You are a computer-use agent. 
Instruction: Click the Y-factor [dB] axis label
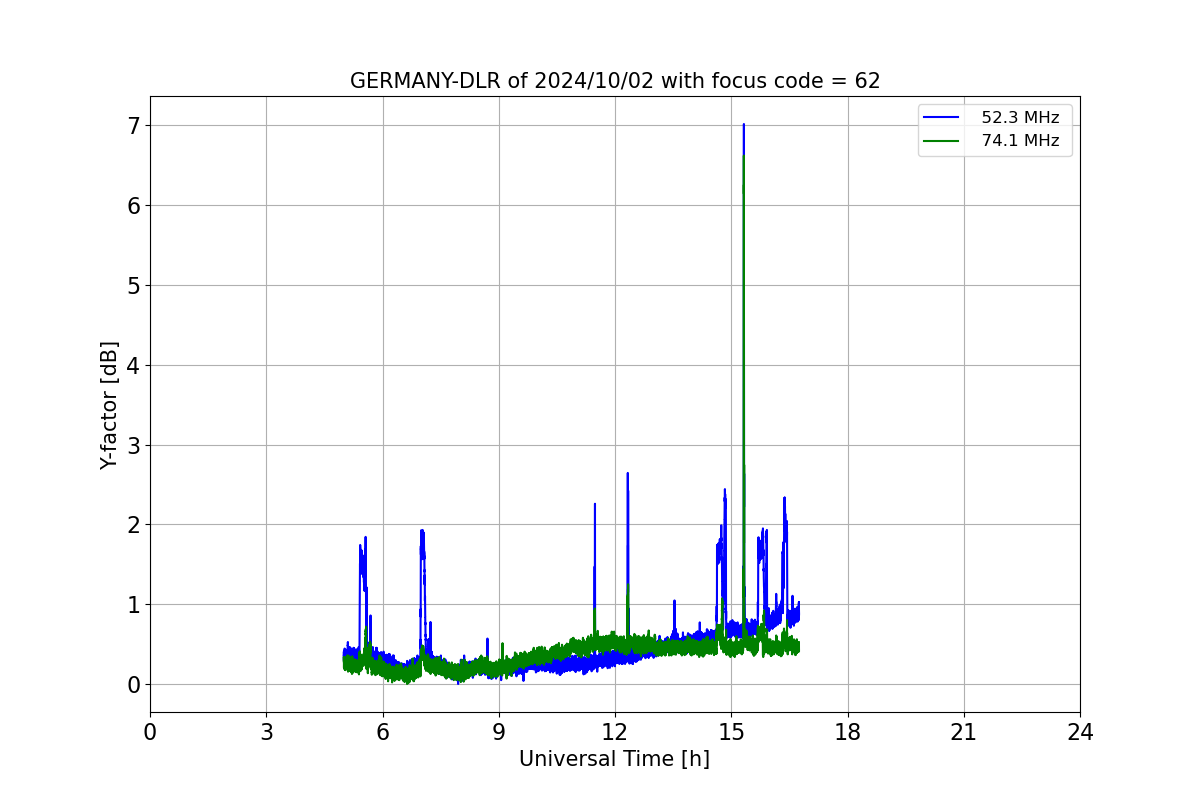pos(109,405)
